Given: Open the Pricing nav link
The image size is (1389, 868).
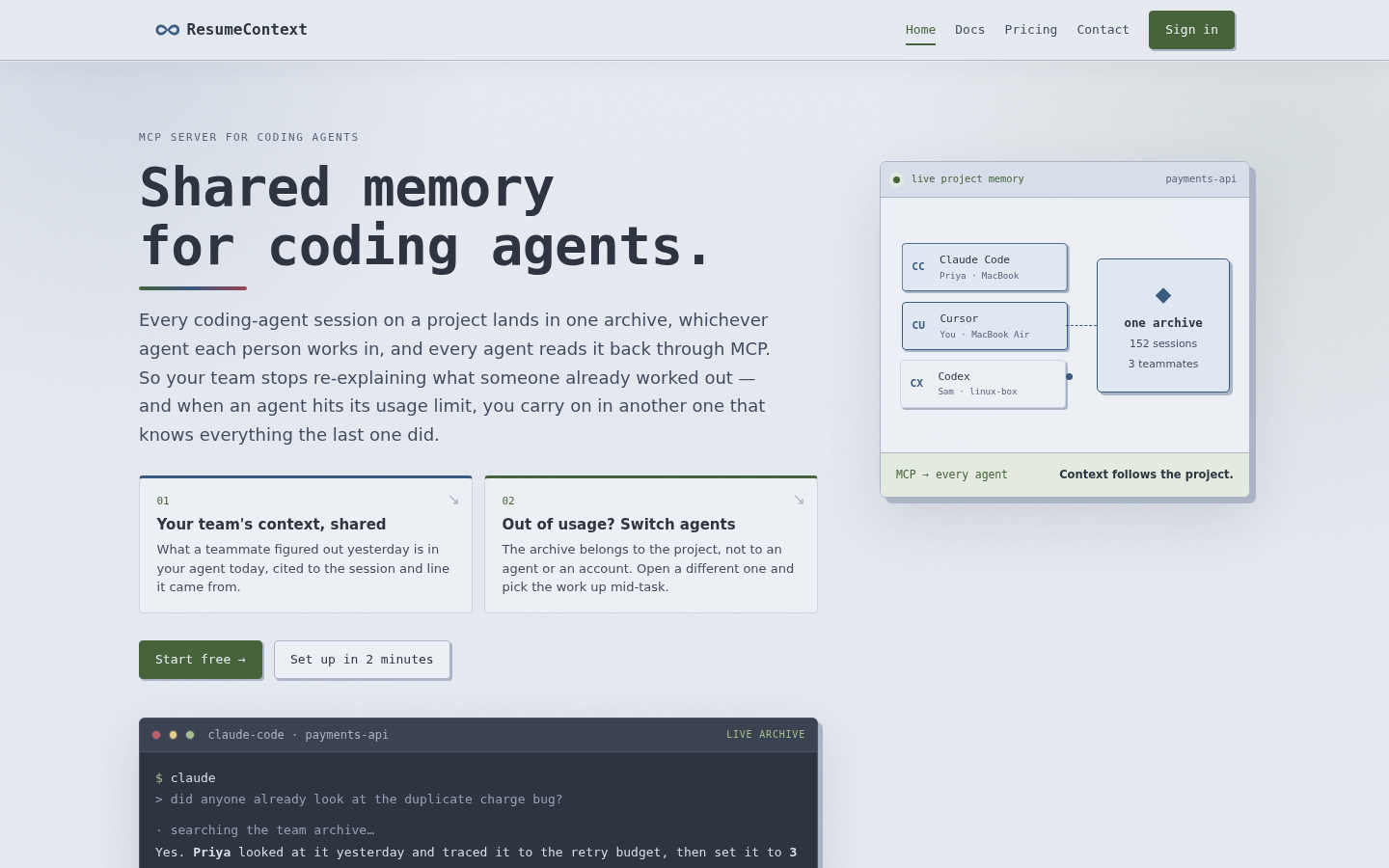Looking at the screenshot, I should [1030, 30].
